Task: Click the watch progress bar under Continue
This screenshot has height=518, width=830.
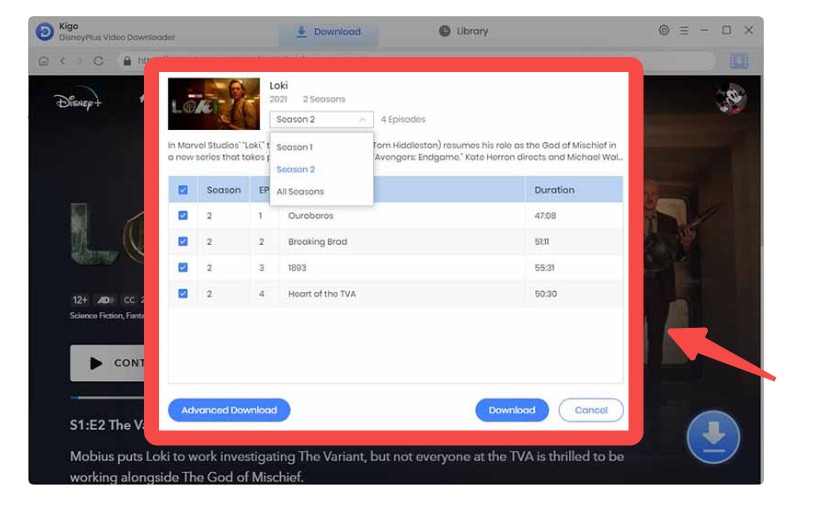Action: point(107,397)
